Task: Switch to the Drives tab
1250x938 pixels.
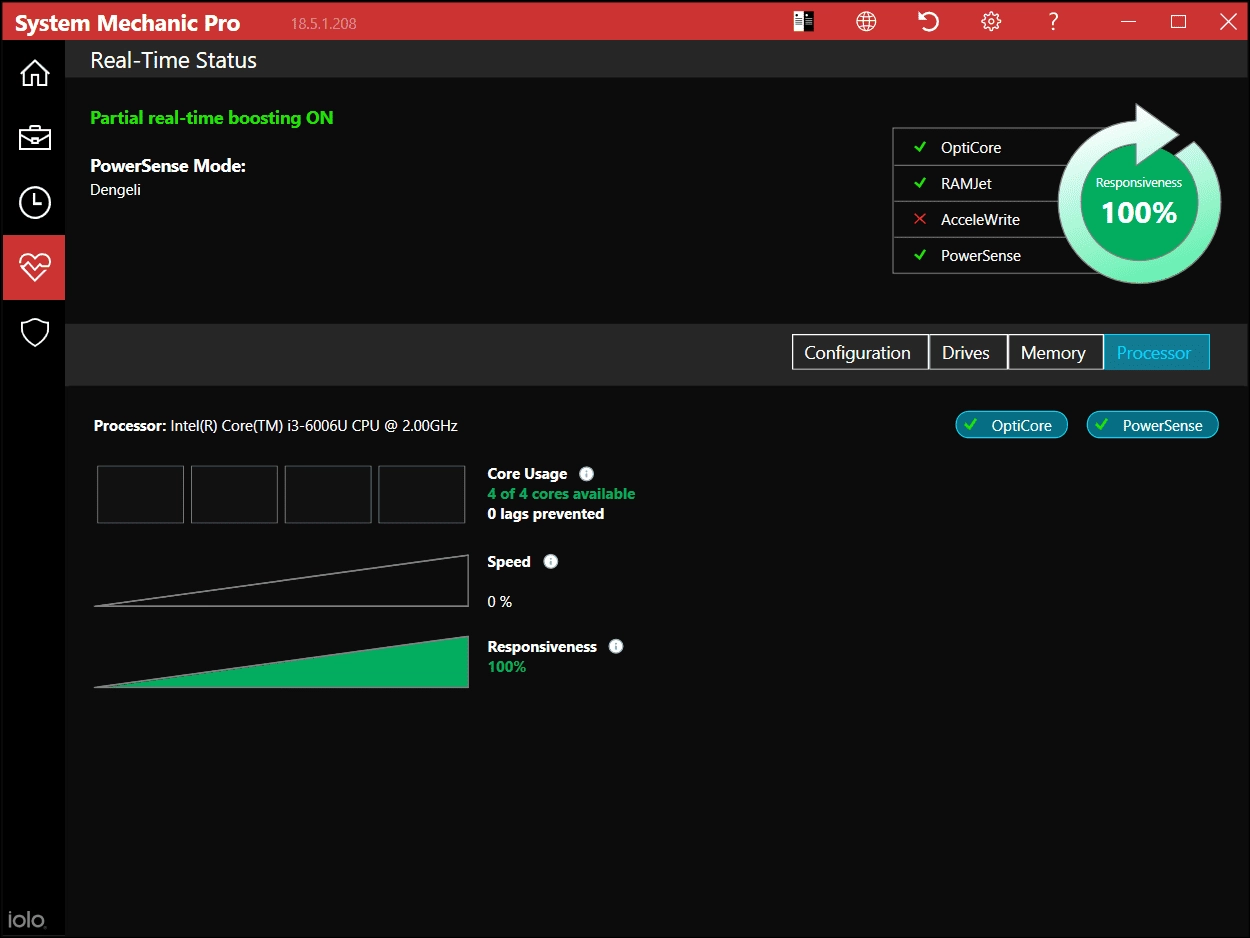Action: tap(967, 352)
